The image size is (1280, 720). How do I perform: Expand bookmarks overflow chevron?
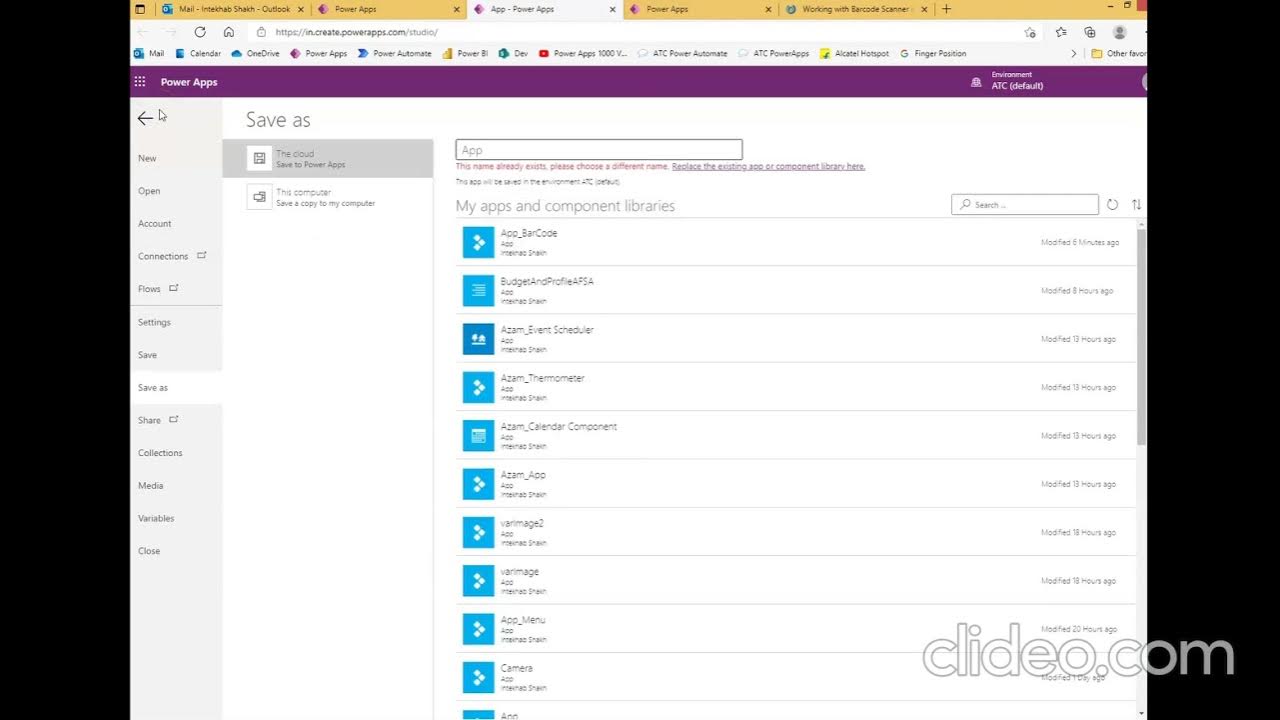click(x=1074, y=53)
